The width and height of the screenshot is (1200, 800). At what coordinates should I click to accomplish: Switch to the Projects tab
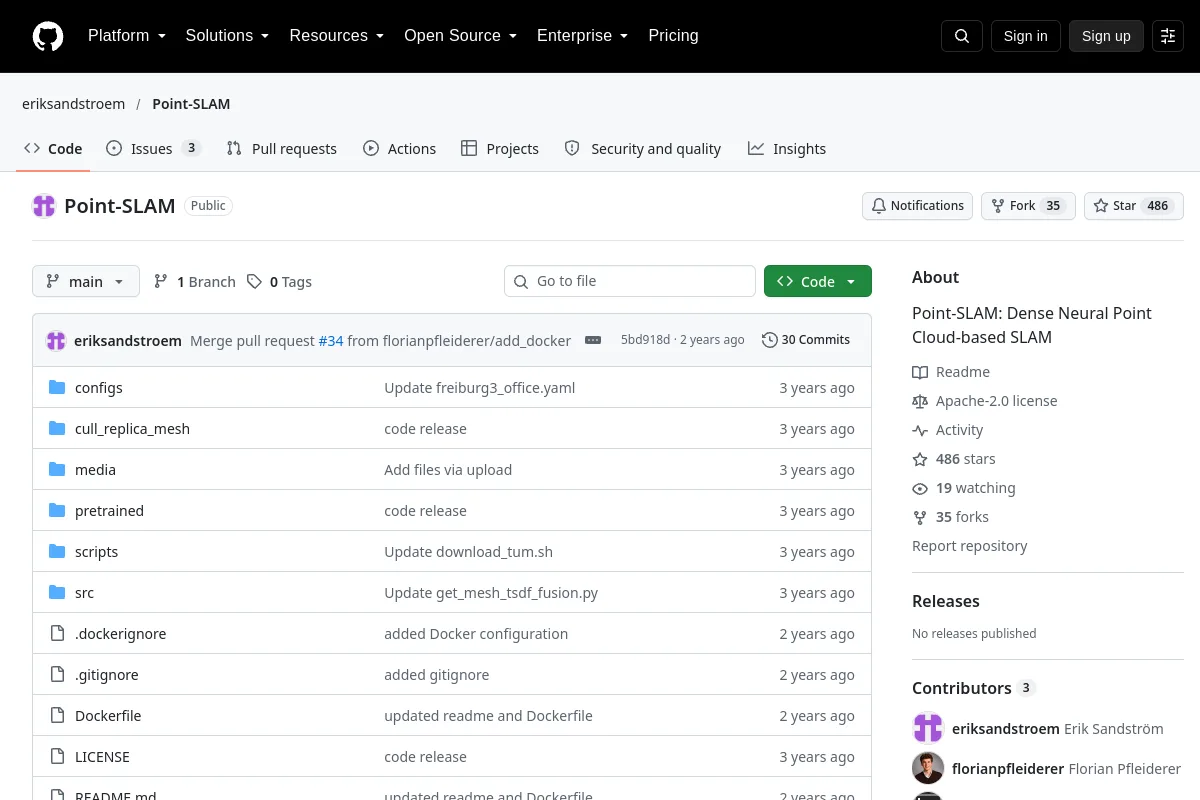(500, 148)
